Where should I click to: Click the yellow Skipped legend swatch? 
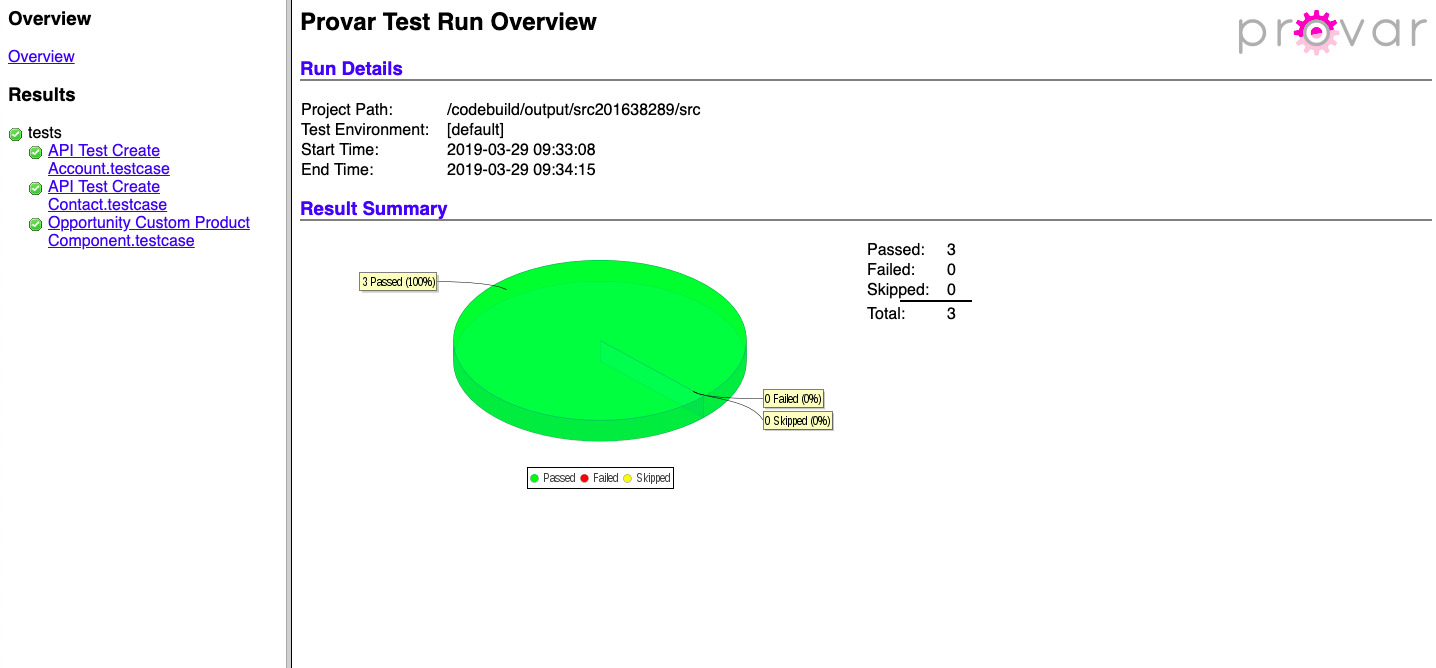pos(628,478)
